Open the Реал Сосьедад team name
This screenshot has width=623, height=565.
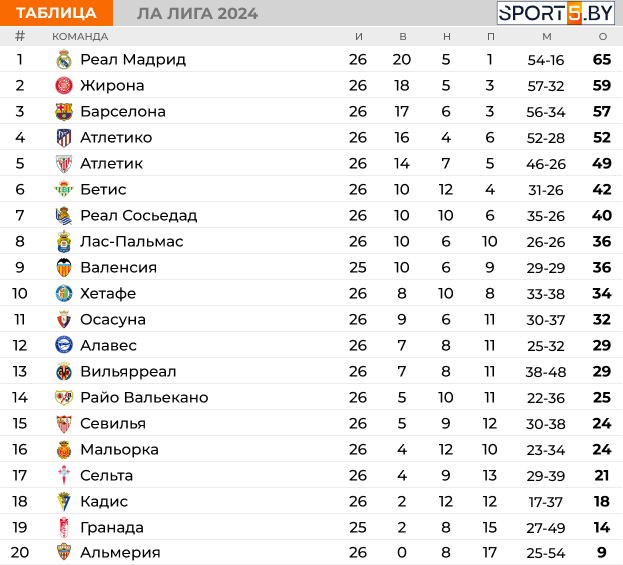(138, 215)
